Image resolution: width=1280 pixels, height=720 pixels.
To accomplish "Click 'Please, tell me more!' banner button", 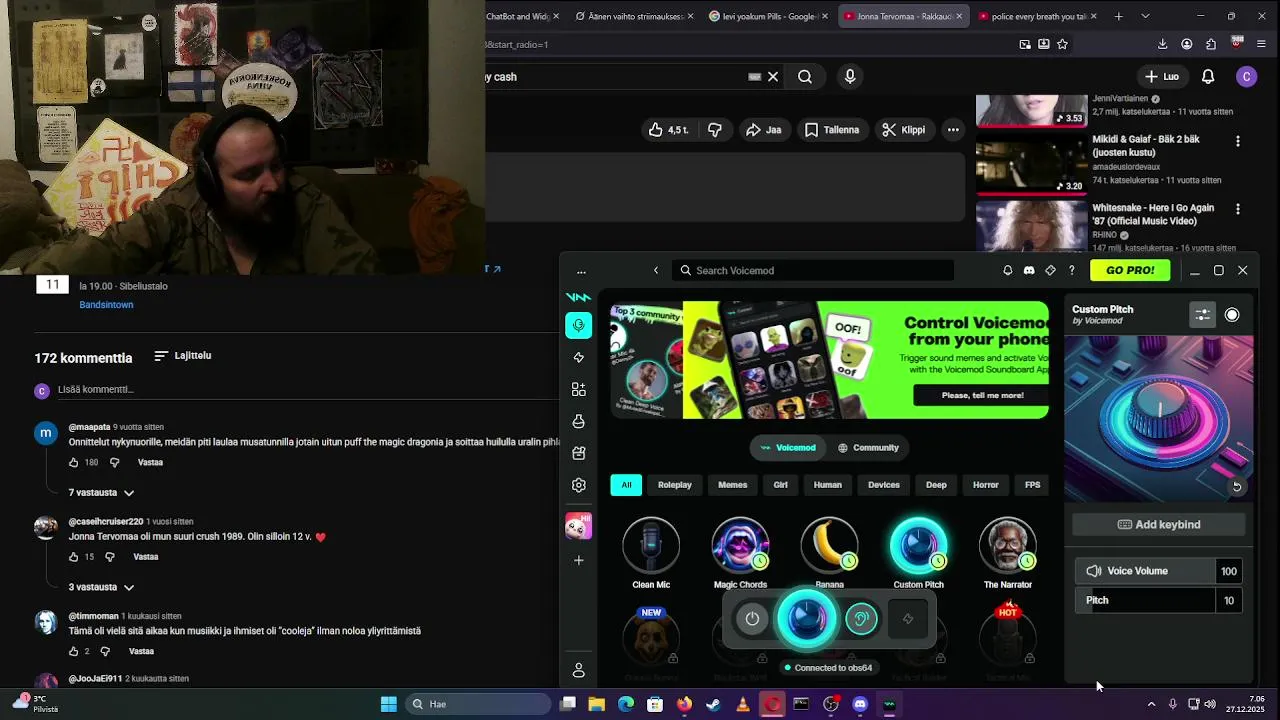I will coord(982,395).
